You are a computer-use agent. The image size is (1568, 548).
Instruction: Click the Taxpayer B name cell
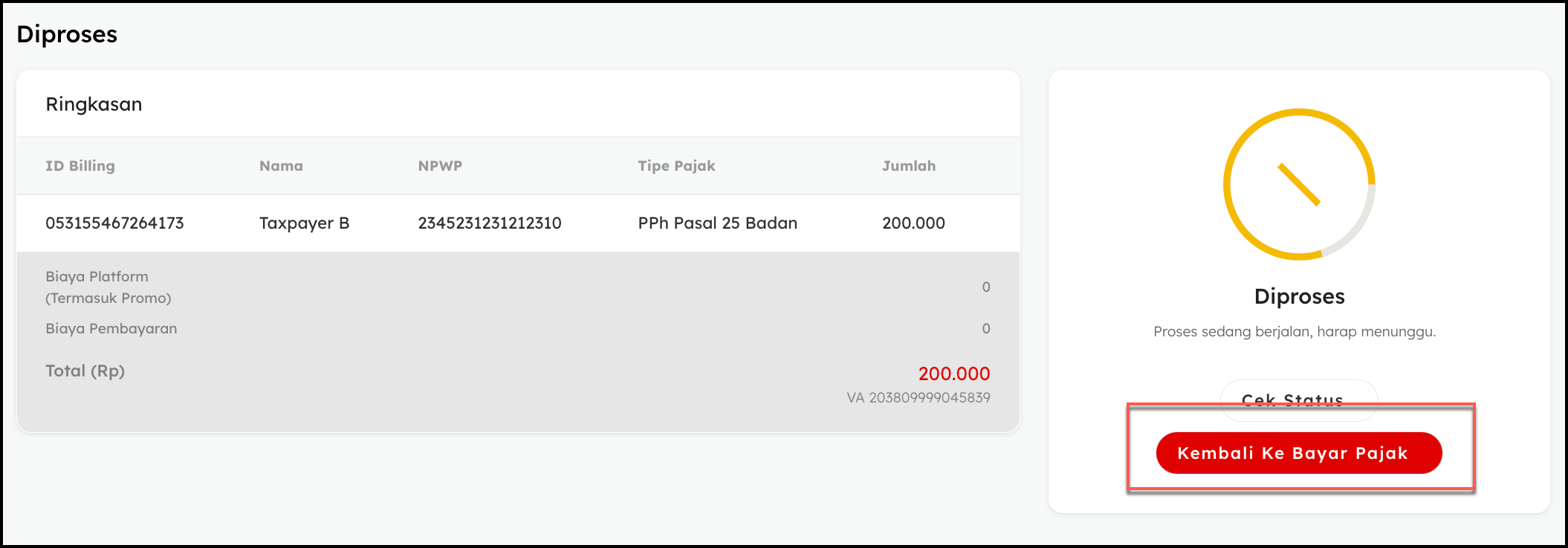coord(304,223)
